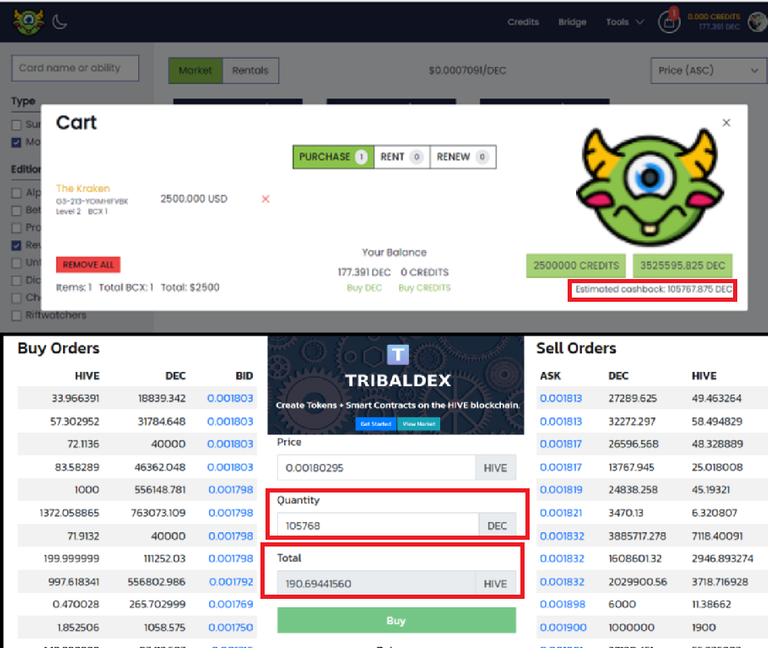
Task: Click bid 0.001750 in buy orders
Action: 231,627
